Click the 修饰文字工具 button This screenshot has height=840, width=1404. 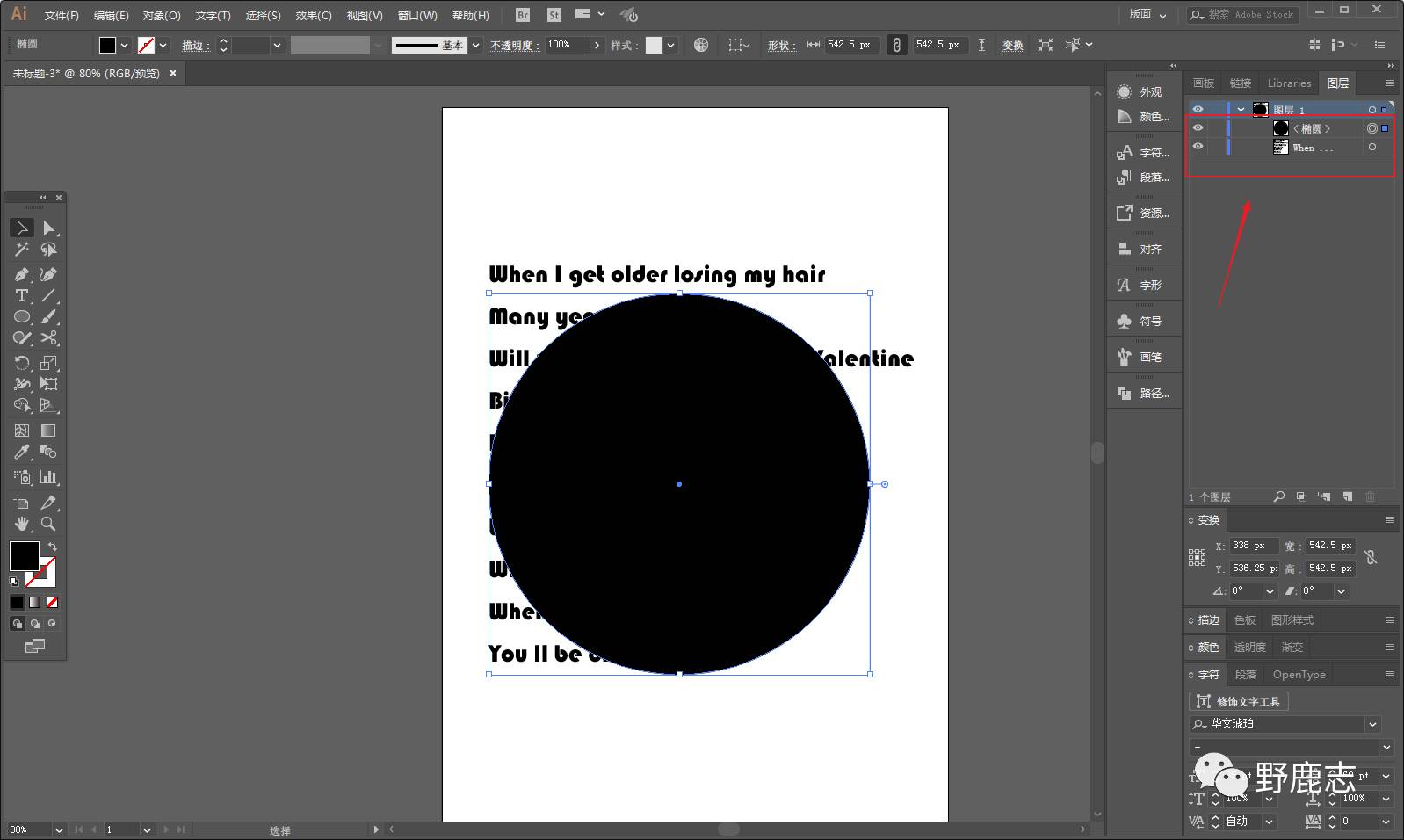click(x=1239, y=701)
